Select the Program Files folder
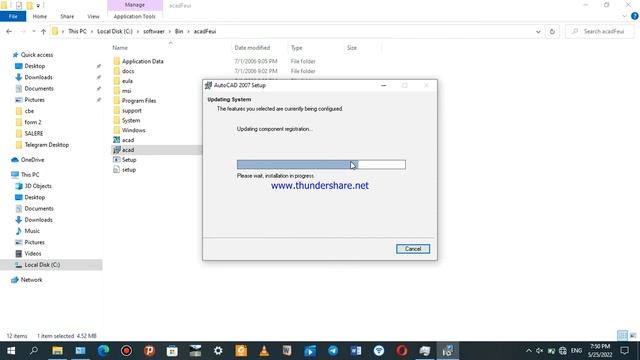This screenshot has width=640, height=360. [x=139, y=100]
